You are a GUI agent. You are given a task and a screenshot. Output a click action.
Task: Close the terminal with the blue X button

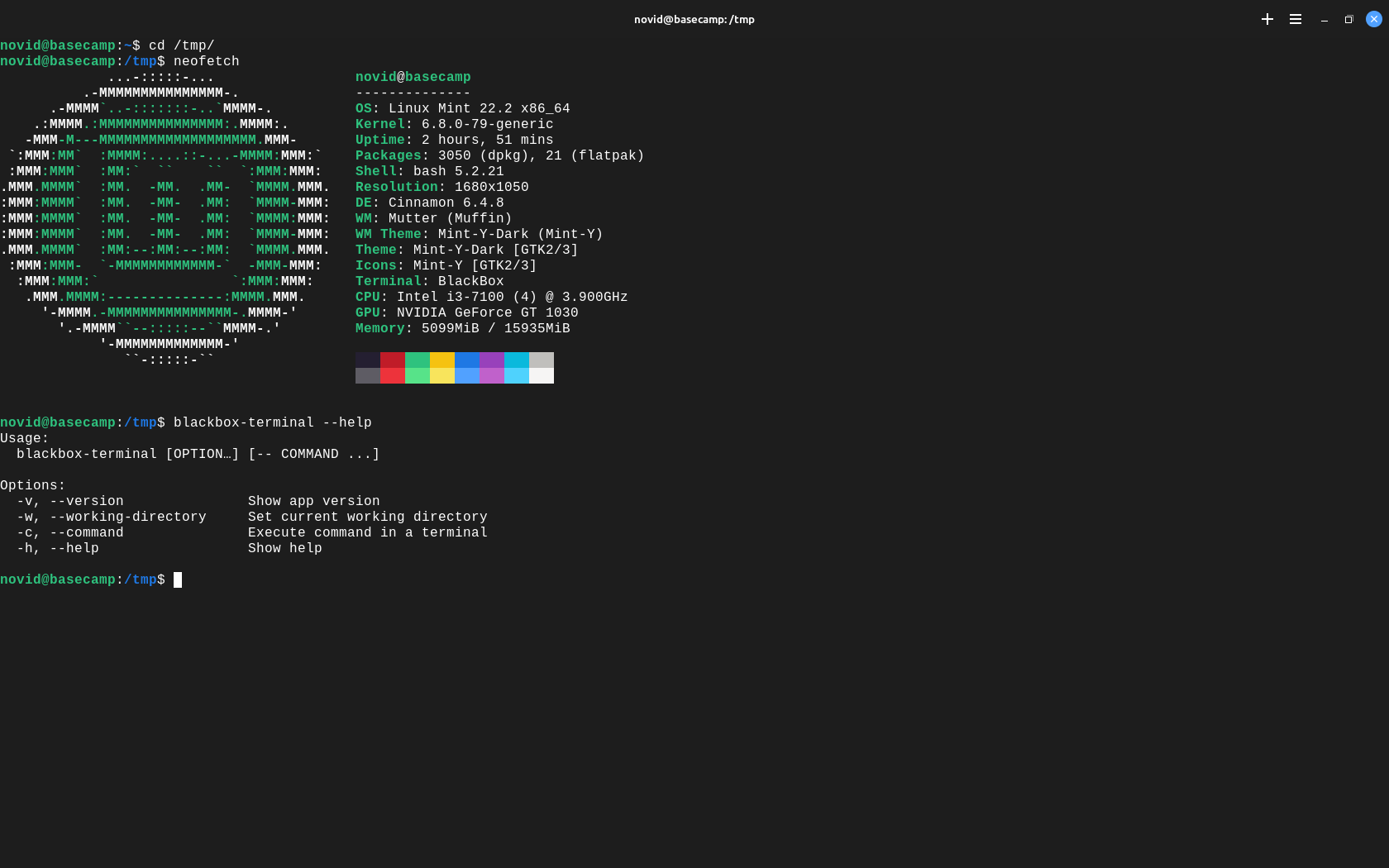[x=1373, y=19]
